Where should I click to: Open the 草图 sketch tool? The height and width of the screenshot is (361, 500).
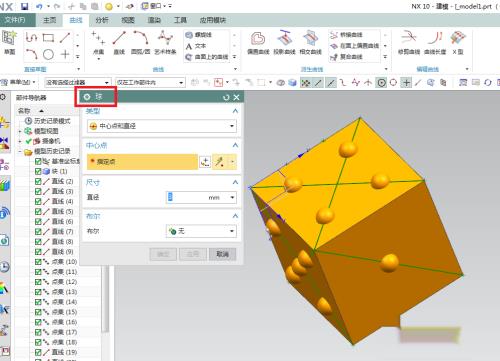(x=9, y=42)
